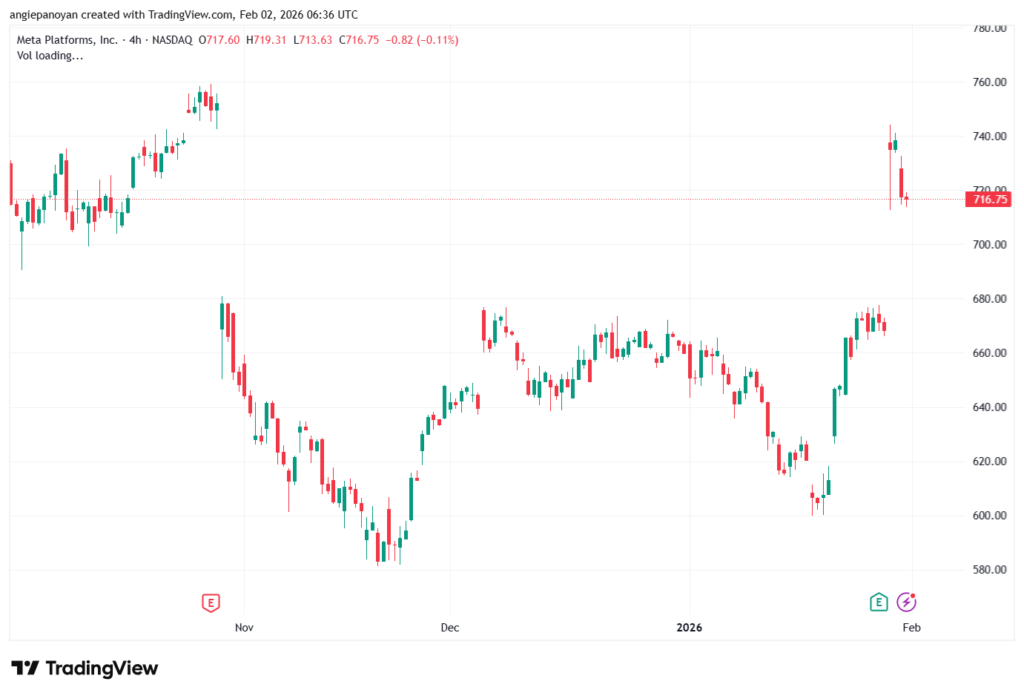
Task: Click the red earnings marker near Nov
Action: point(210,602)
